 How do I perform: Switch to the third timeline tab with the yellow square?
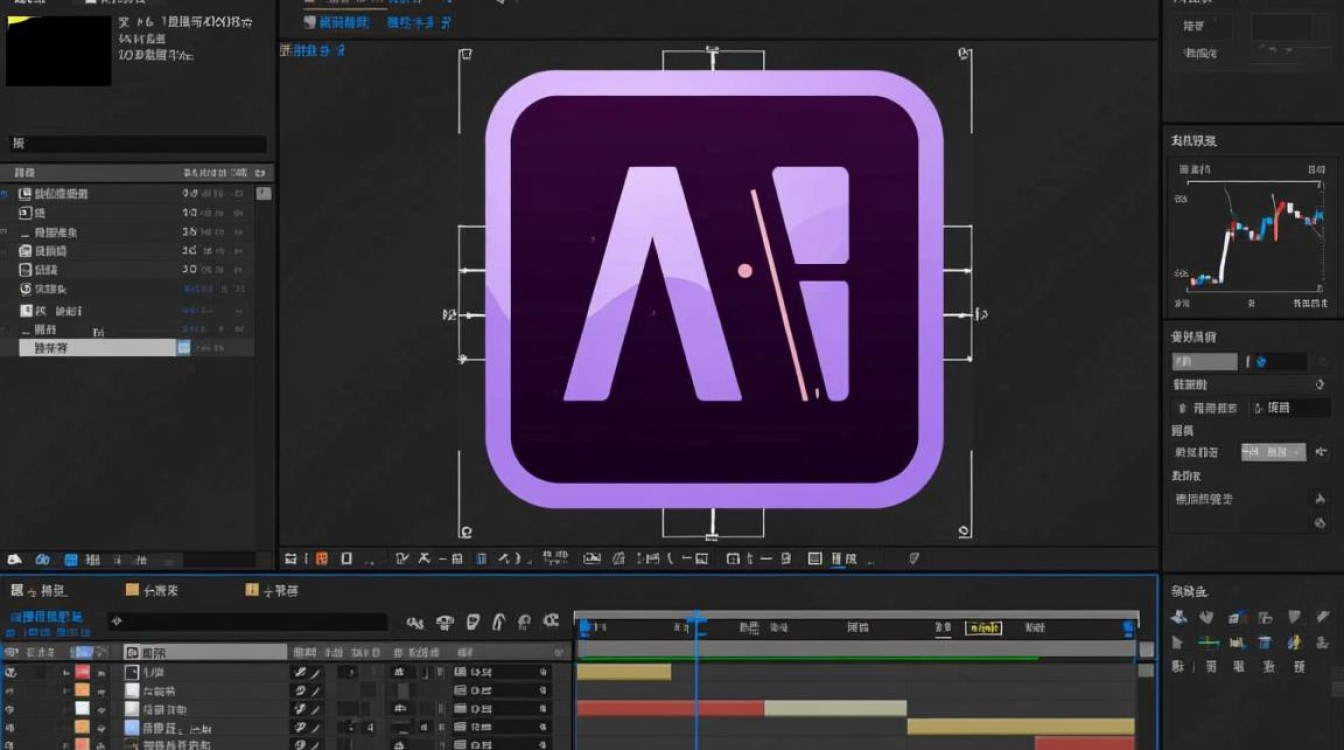coord(272,591)
